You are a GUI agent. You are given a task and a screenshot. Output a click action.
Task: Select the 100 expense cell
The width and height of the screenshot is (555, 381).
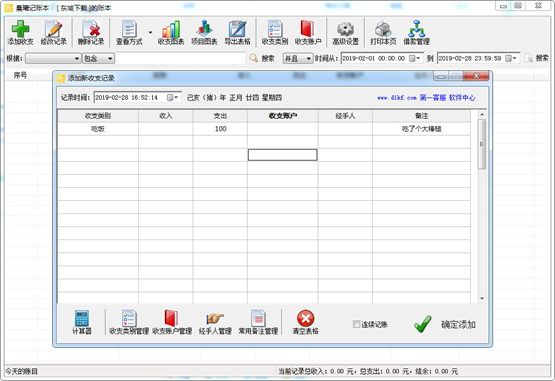point(220,129)
